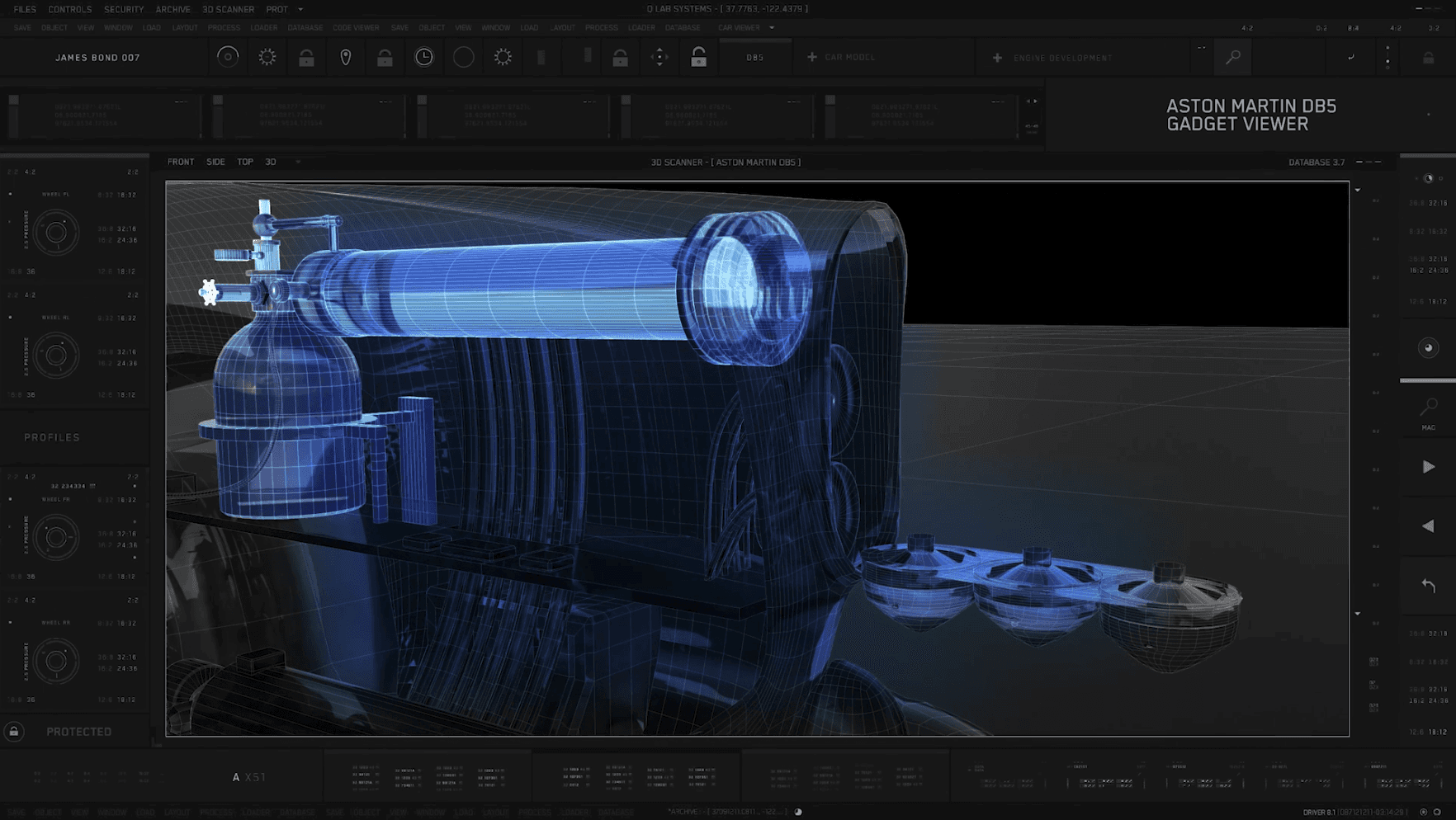
Task: Open the PROFILES section
Action: pyautogui.click(x=52, y=437)
